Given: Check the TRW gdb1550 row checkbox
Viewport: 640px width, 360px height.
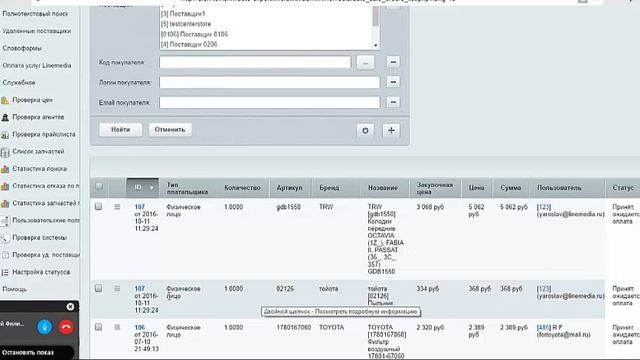Looking at the screenshot, I should 98,207.
